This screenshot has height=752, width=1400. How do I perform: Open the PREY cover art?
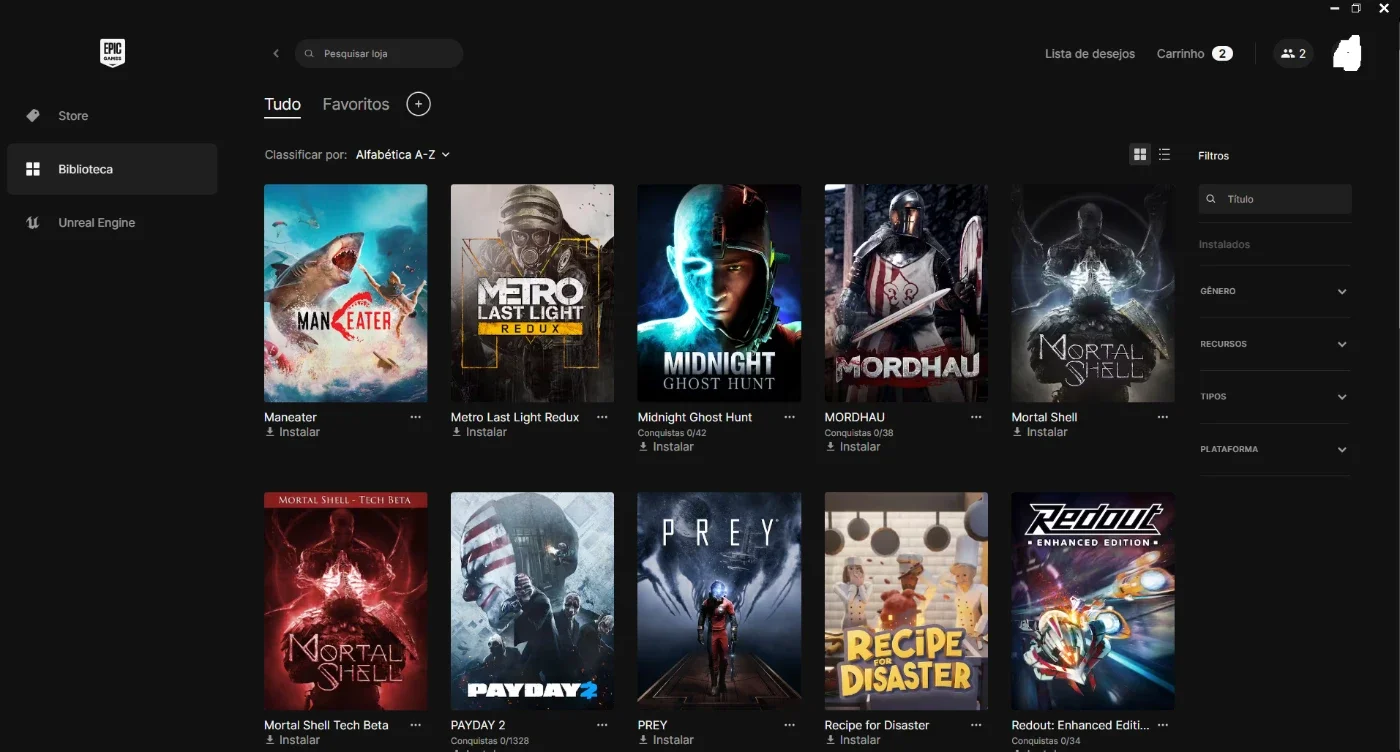coord(719,601)
